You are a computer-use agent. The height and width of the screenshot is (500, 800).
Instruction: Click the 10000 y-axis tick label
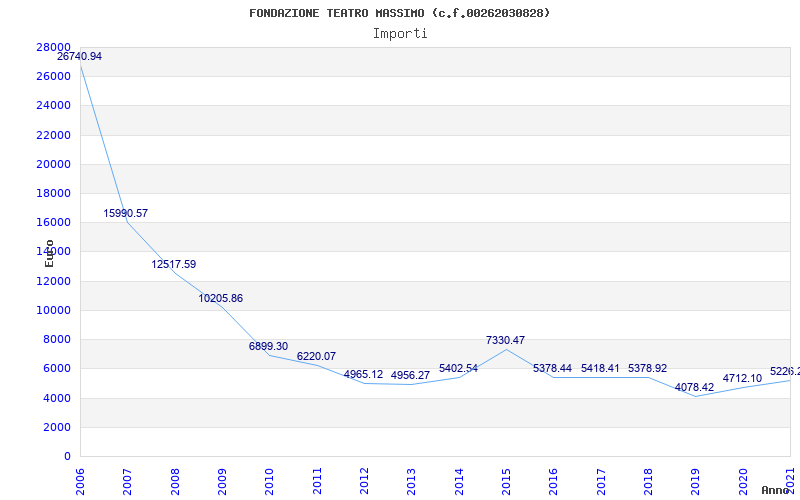(53, 310)
